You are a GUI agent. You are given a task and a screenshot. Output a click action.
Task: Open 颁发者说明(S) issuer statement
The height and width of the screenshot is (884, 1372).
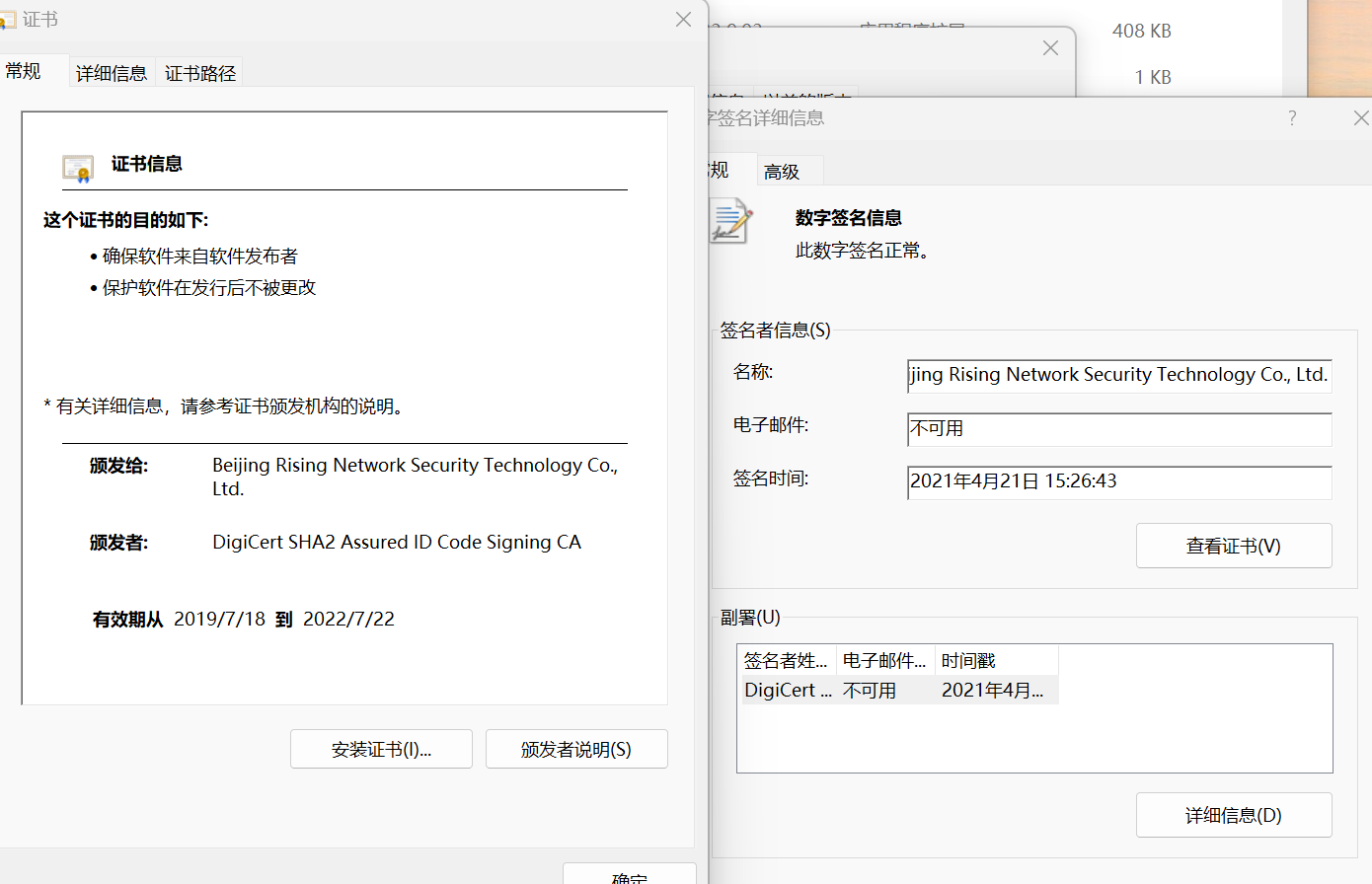(576, 750)
